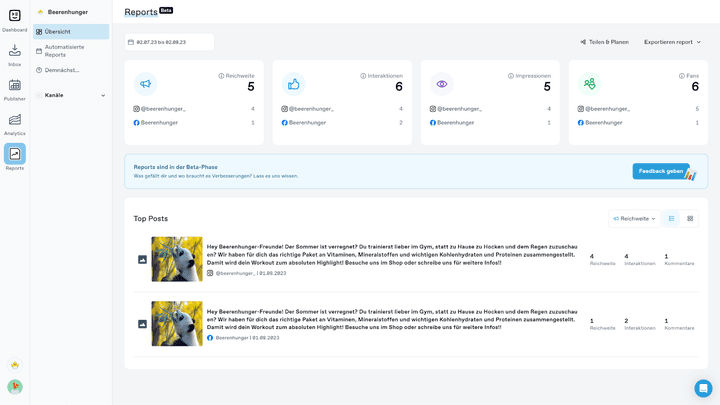Click the total Fans value 6
The height and width of the screenshot is (405, 720).
(695, 86)
